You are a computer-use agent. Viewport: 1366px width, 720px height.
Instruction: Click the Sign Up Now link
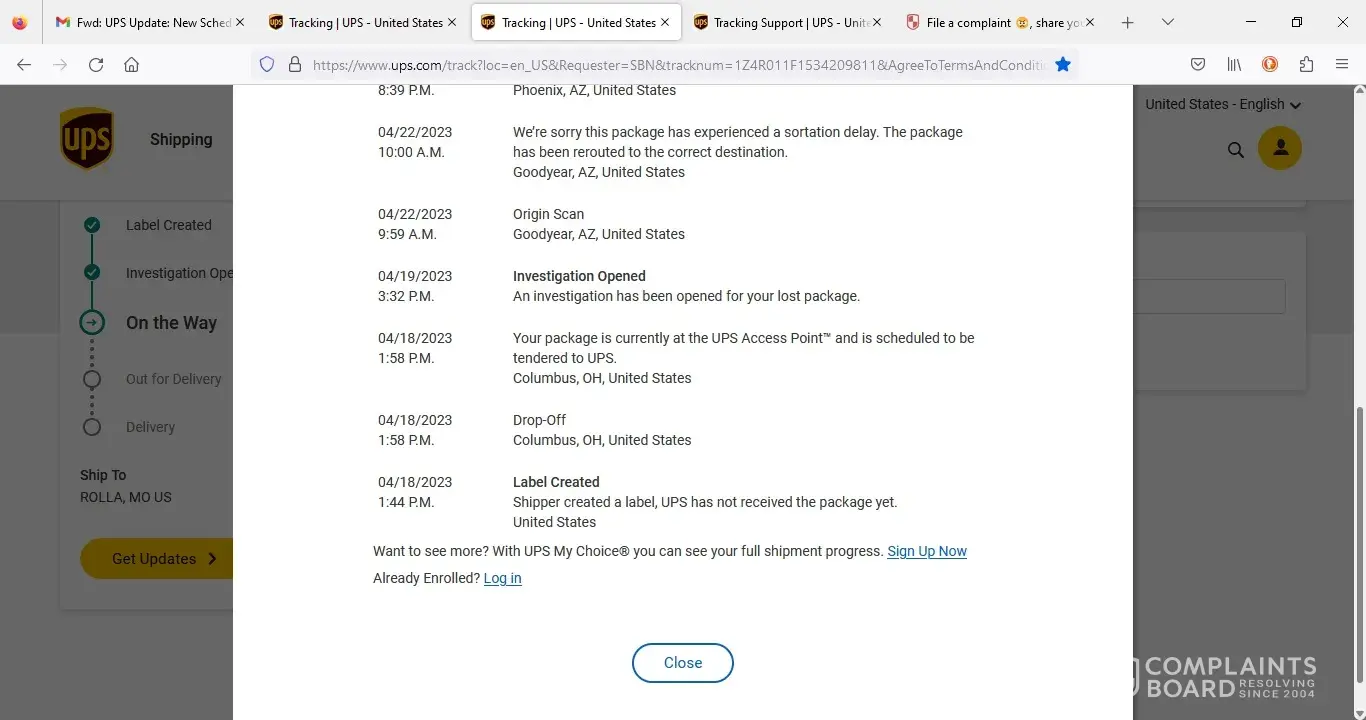(927, 551)
